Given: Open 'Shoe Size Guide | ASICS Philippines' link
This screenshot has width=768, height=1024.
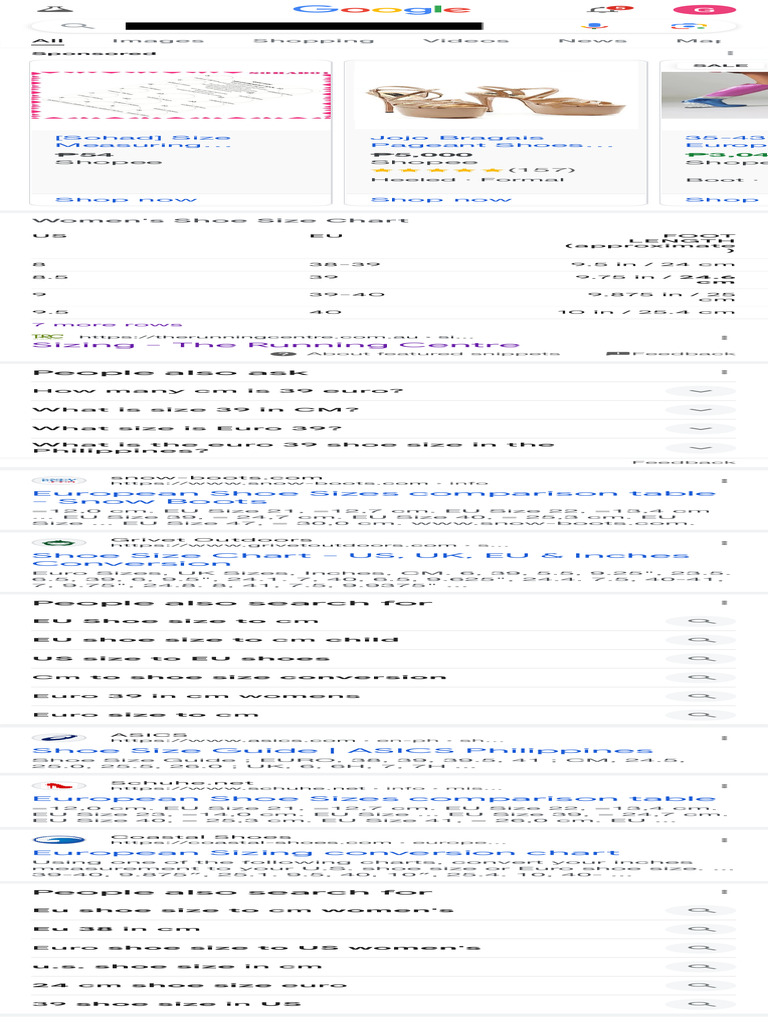Looking at the screenshot, I should pos(343,750).
